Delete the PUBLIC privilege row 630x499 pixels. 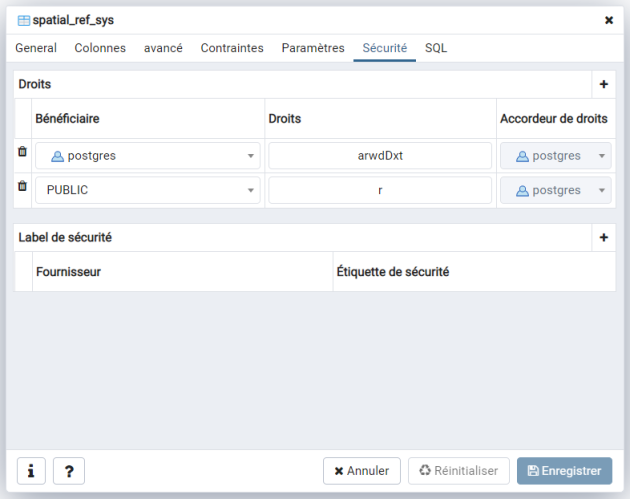23,186
